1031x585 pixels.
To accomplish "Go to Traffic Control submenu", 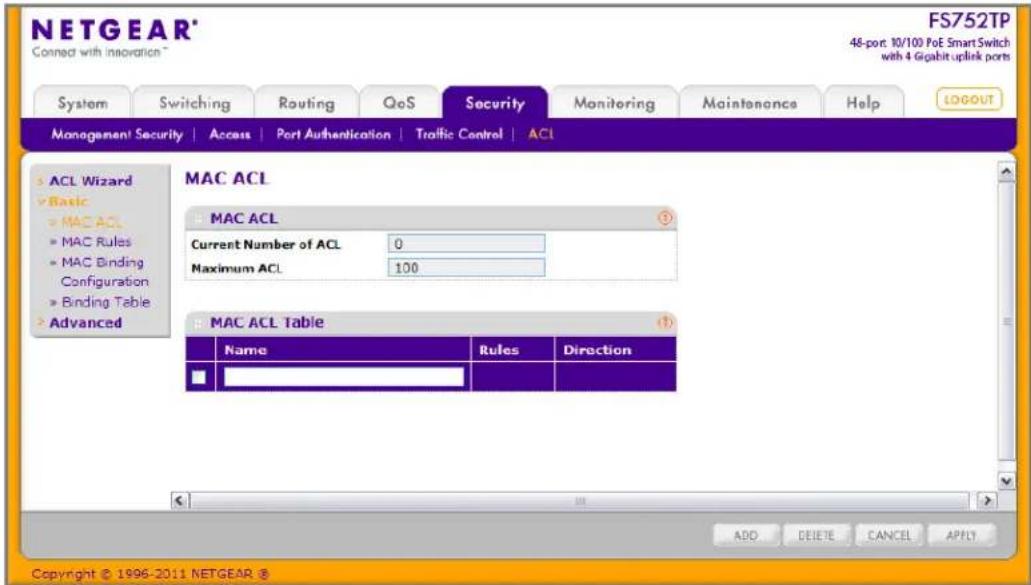I will click(459, 134).
